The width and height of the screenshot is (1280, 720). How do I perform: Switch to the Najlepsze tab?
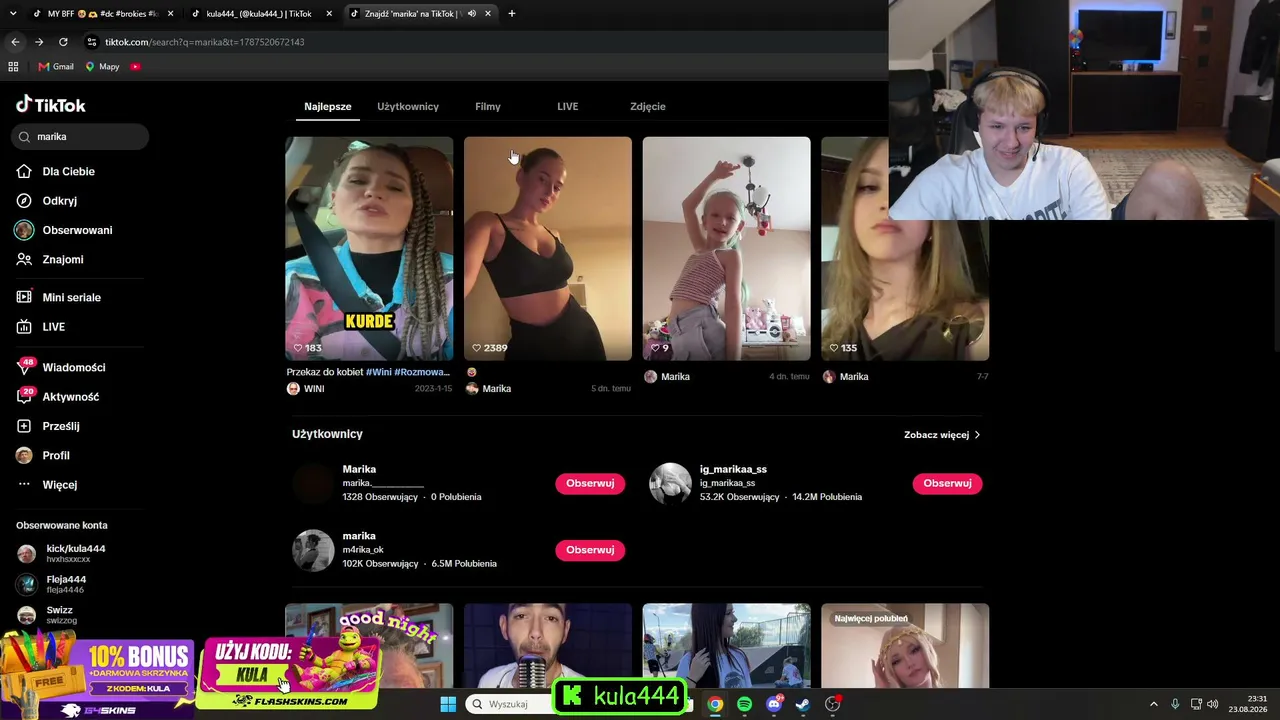click(328, 106)
